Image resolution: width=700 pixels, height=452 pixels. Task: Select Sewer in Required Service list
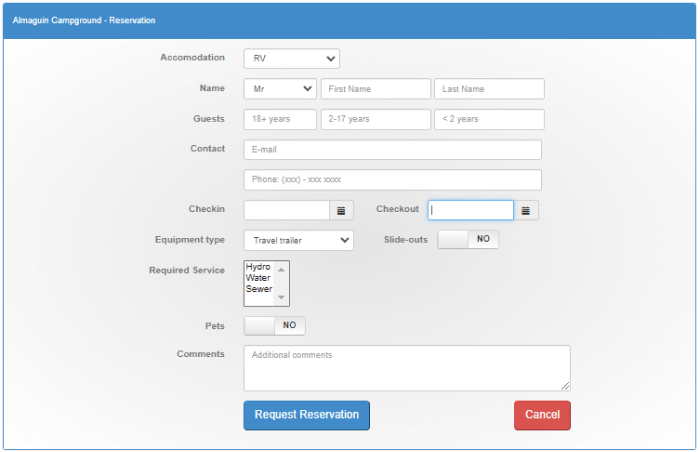tap(259, 289)
